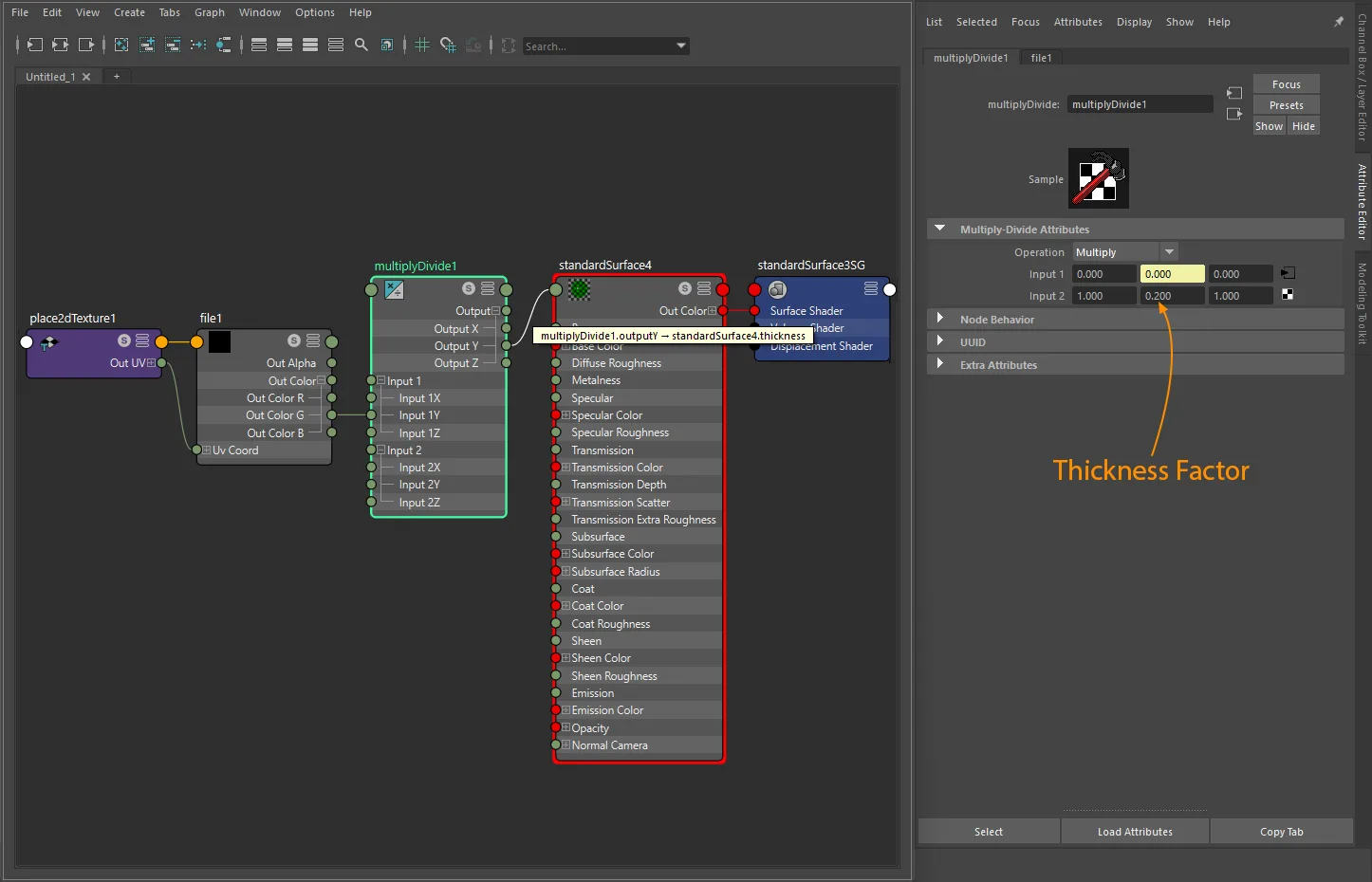This screenshot has height=882, width=1372.
Task: Open the Attributes menu in Attribute Editor
Action: point(1078,22)
